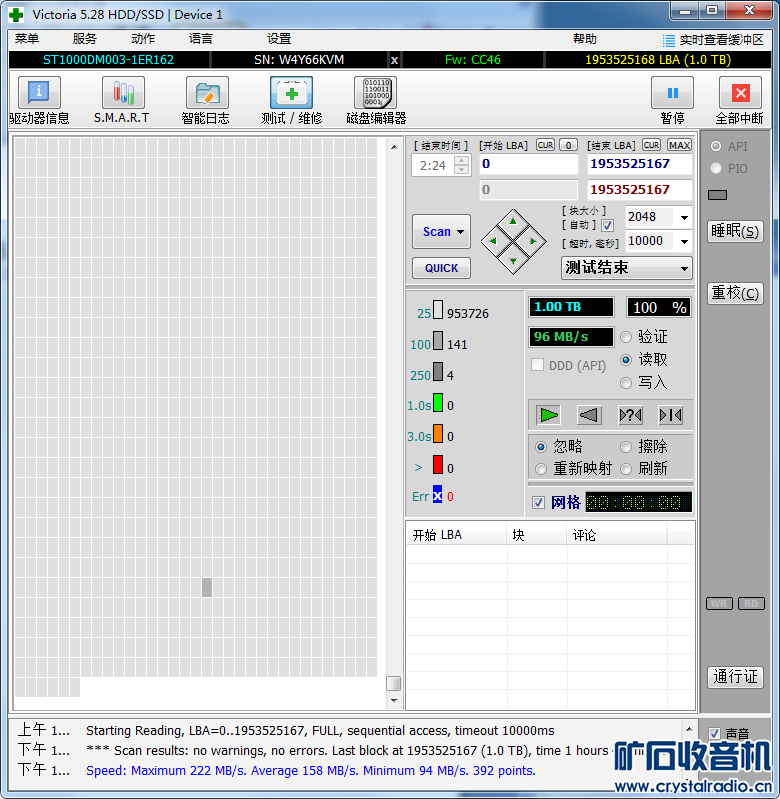This screenshot has width=780, height=799.
Task: Select the remap (重新映射) radio button
Action: 541,469
